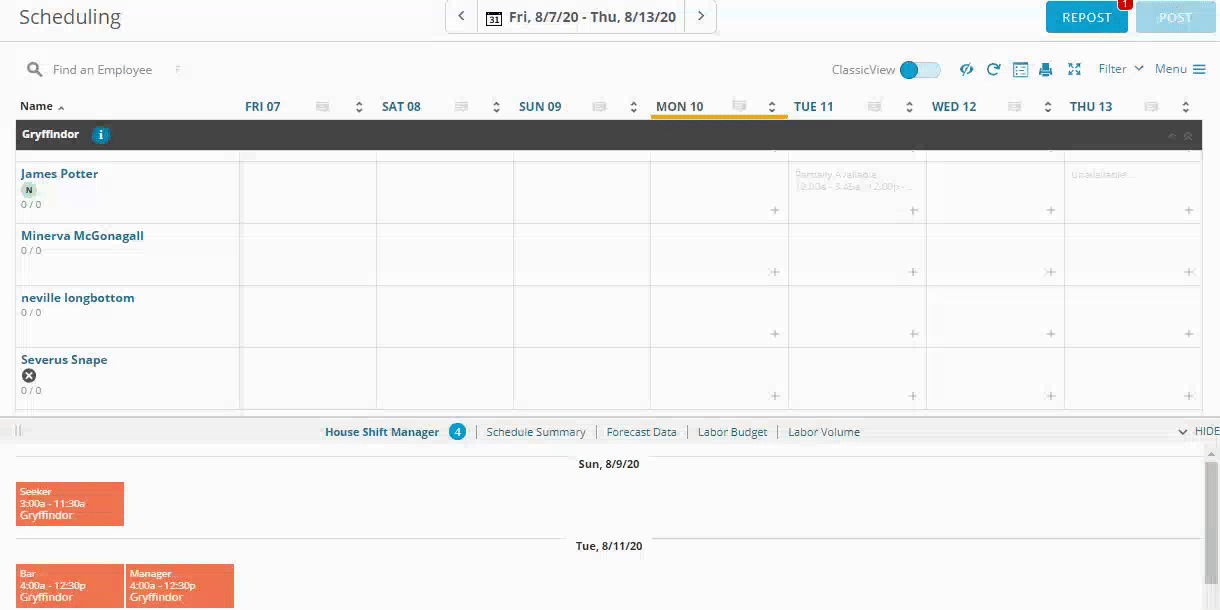Screen dimensions: 1220x610
Task: Open the calendar date picker icon
Action: coord(493,17)
